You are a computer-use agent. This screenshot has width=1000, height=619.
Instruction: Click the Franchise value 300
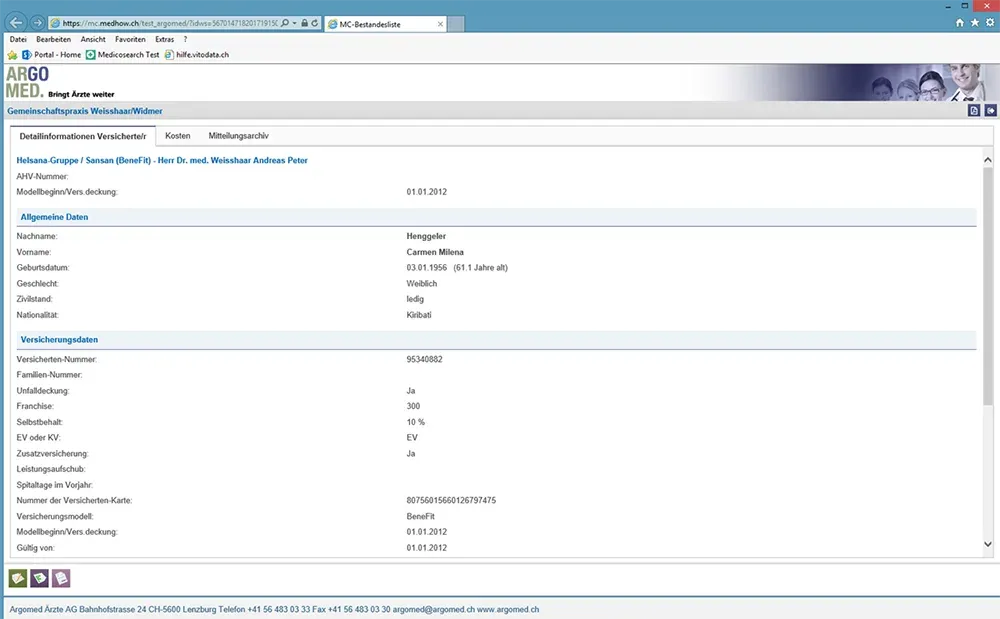(413, 406)
